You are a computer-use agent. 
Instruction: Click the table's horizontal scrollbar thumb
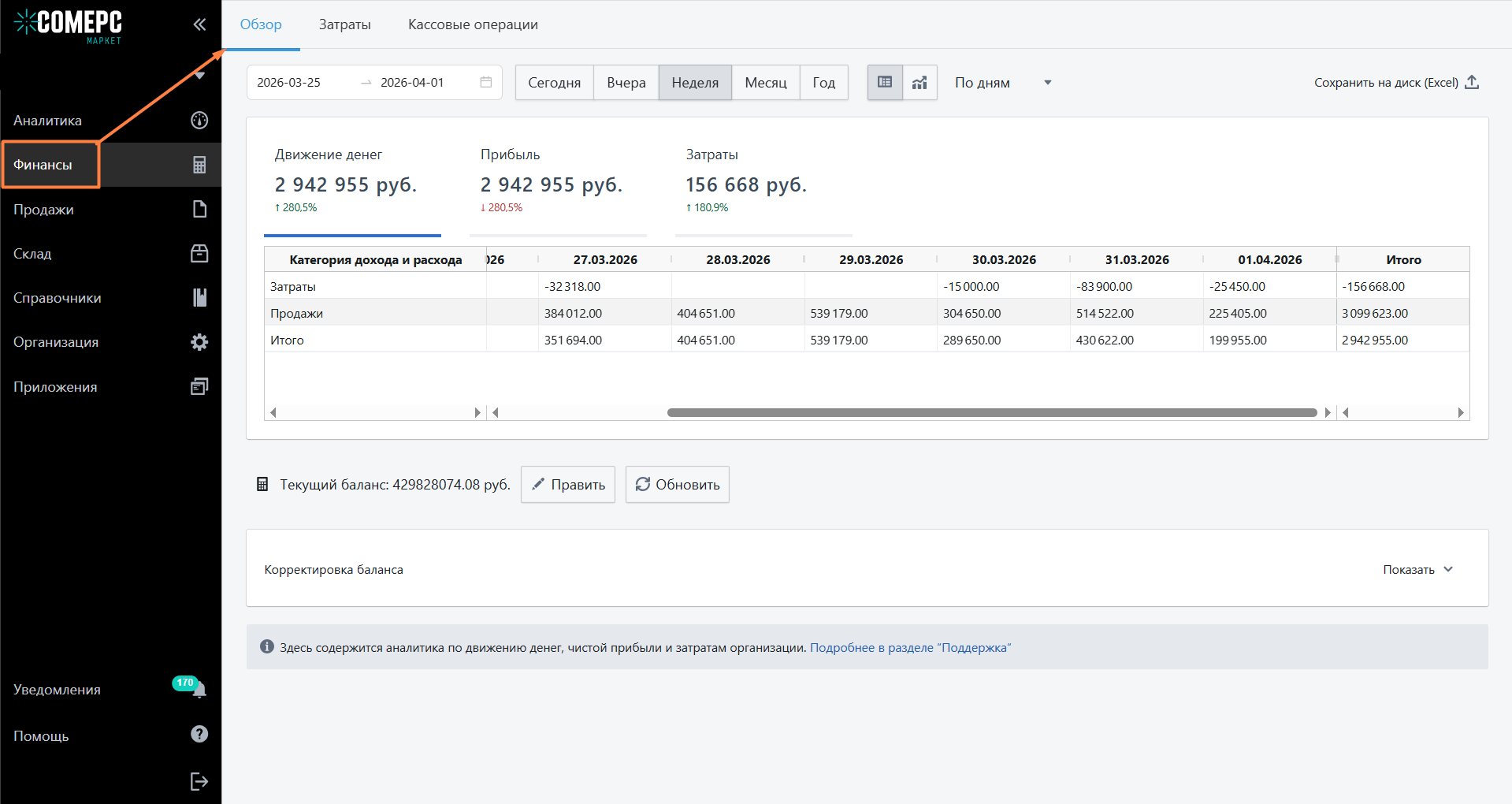coord(991,412)
